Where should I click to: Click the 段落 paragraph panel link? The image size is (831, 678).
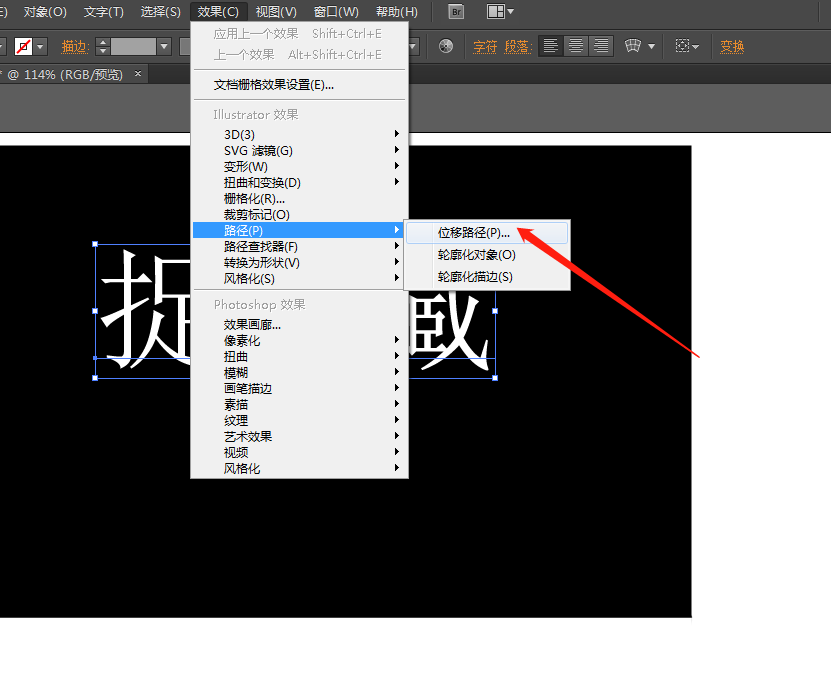point(516,46)
